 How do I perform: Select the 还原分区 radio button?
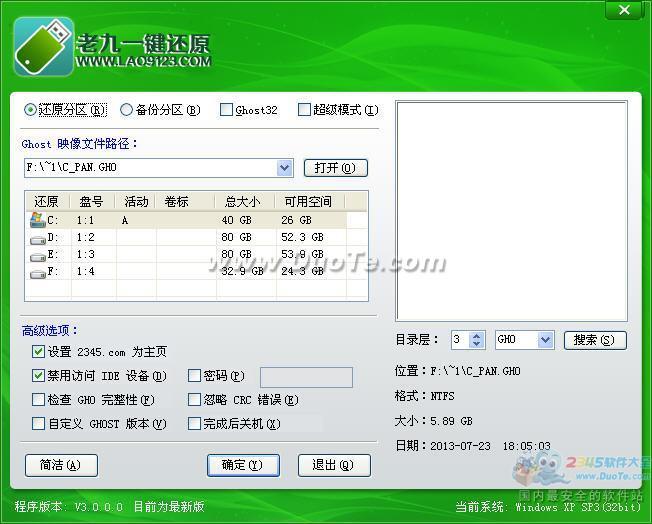click(31, 110)
